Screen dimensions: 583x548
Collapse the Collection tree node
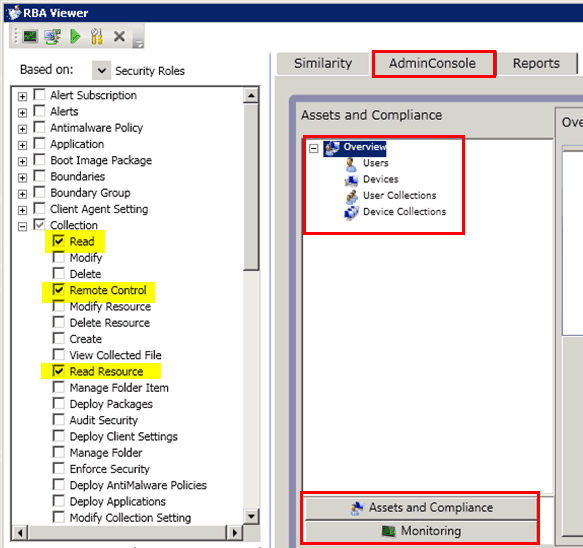22,226
